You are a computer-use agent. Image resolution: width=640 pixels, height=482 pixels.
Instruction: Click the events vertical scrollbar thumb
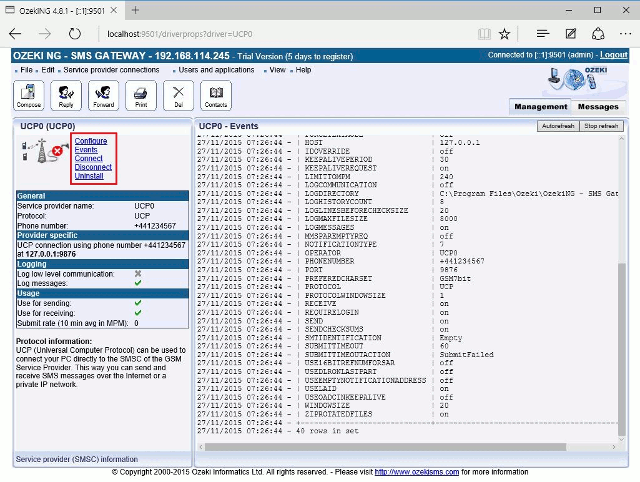pos(622,349)
